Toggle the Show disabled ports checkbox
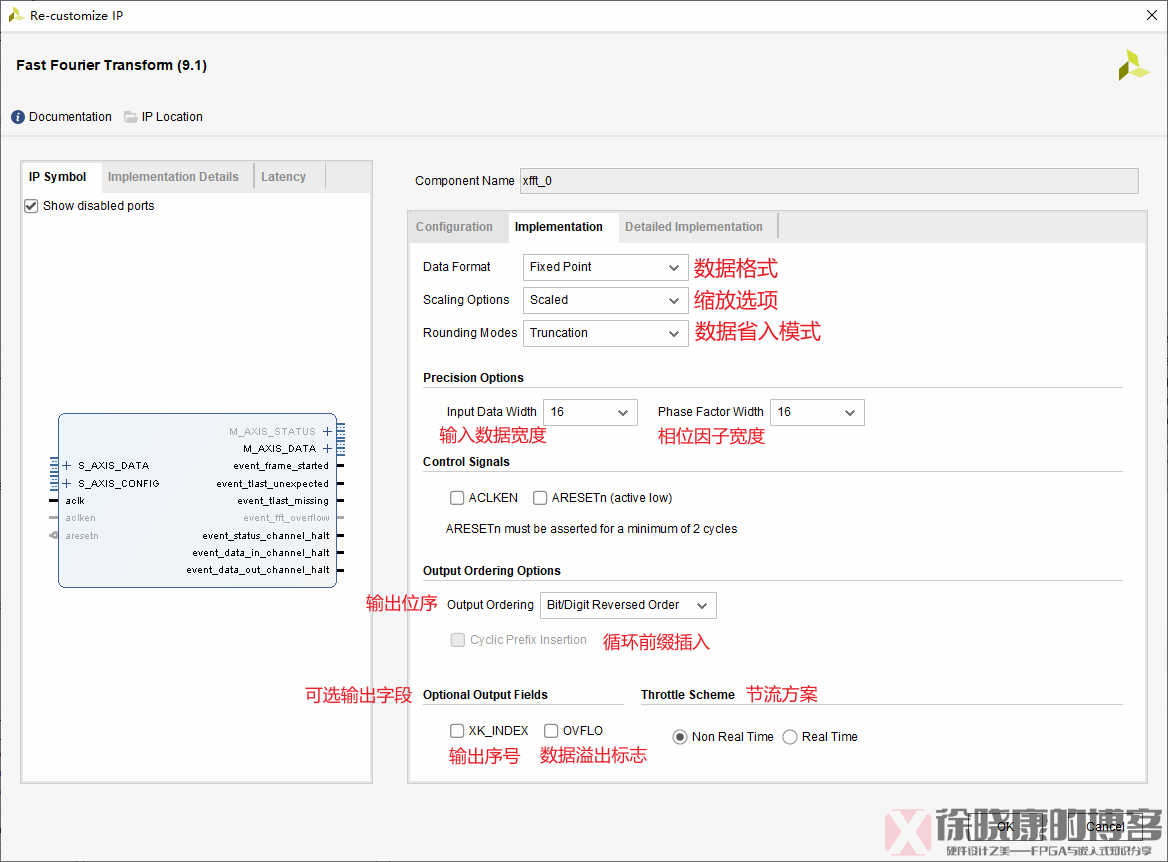Viewport: 1168px width, 862px height. tap(31, 205)
